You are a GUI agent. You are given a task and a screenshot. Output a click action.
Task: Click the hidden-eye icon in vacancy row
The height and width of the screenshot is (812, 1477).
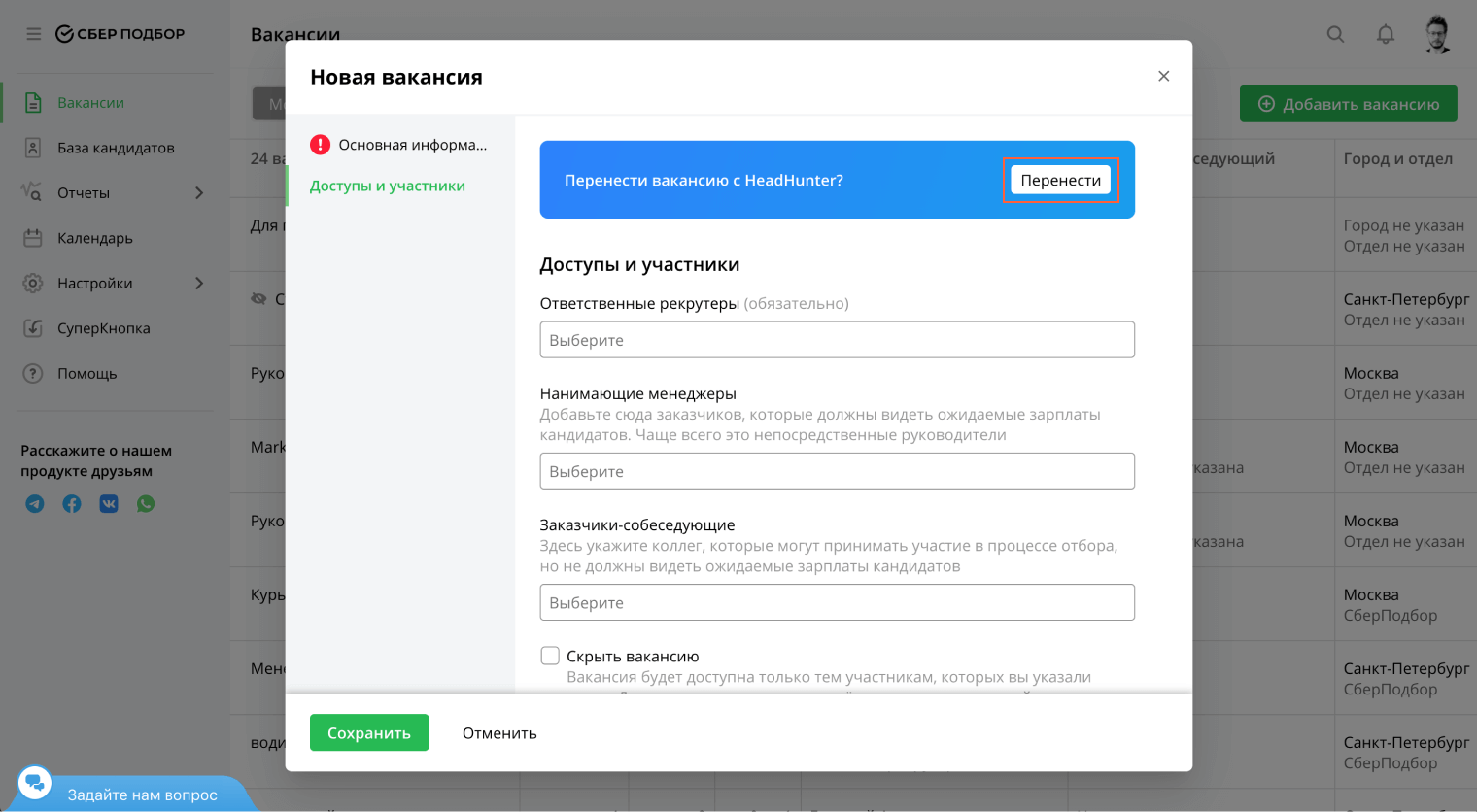click(258, 299)
